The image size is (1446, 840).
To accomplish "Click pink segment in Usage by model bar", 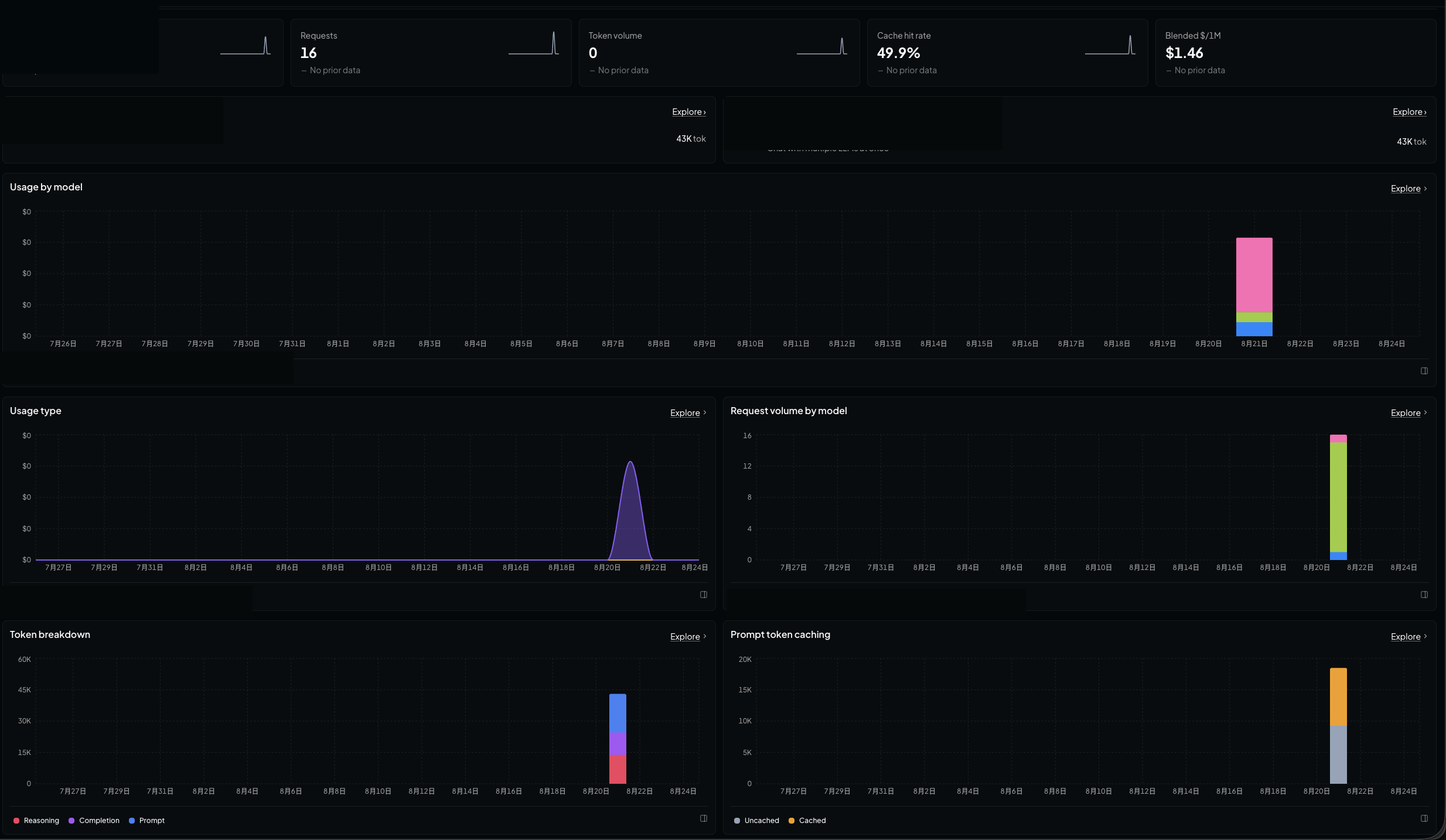I will 1254,275.
